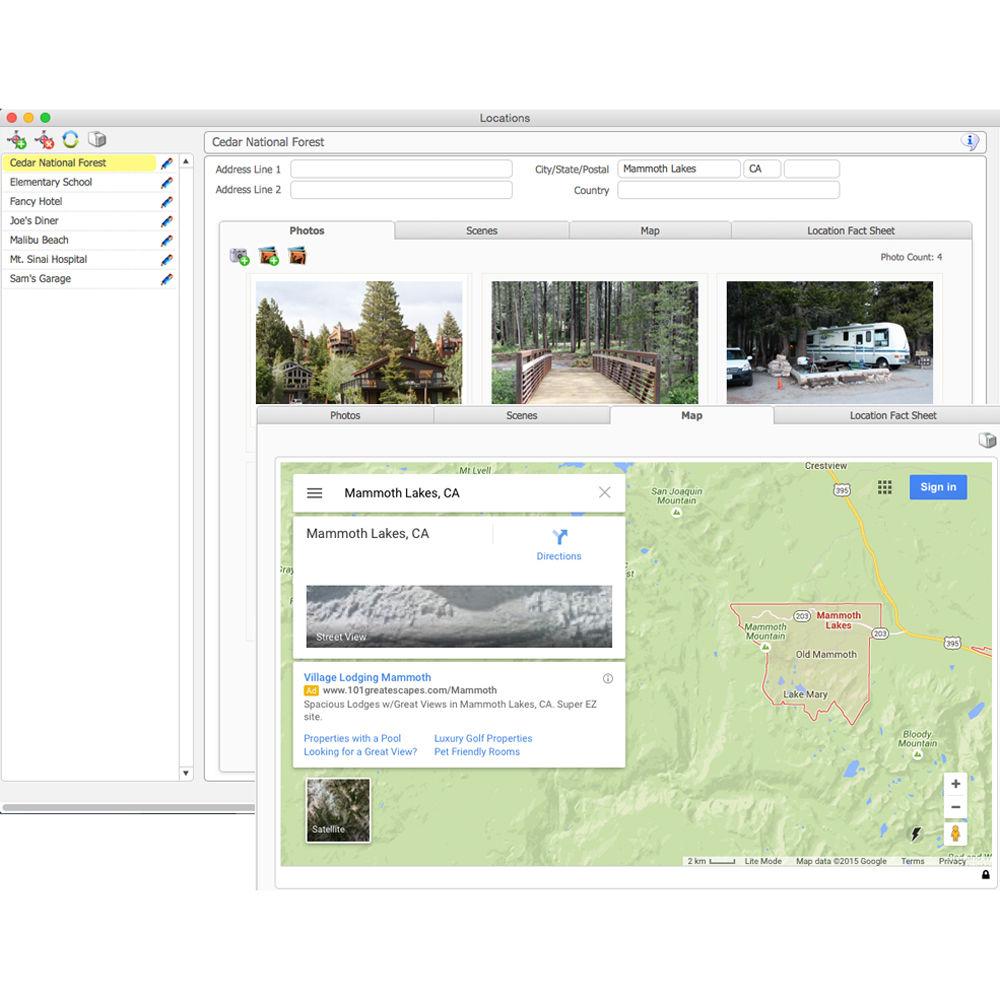Viewport: 1000px width, 1000px height.
Task: Click the camera add-photo icon
Action: pos(239,257)
